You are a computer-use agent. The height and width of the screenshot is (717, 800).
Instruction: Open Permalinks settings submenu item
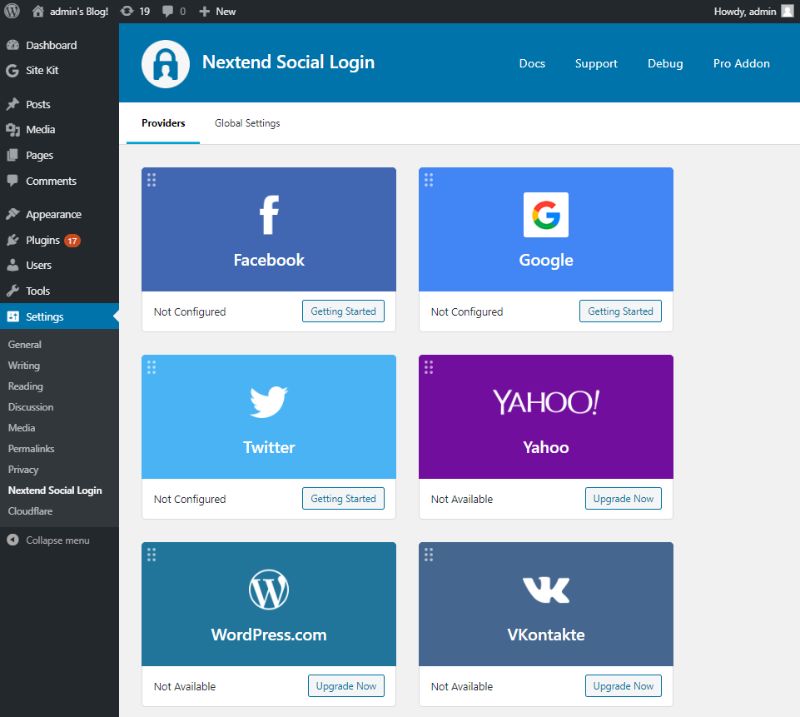tap(31, 449)
